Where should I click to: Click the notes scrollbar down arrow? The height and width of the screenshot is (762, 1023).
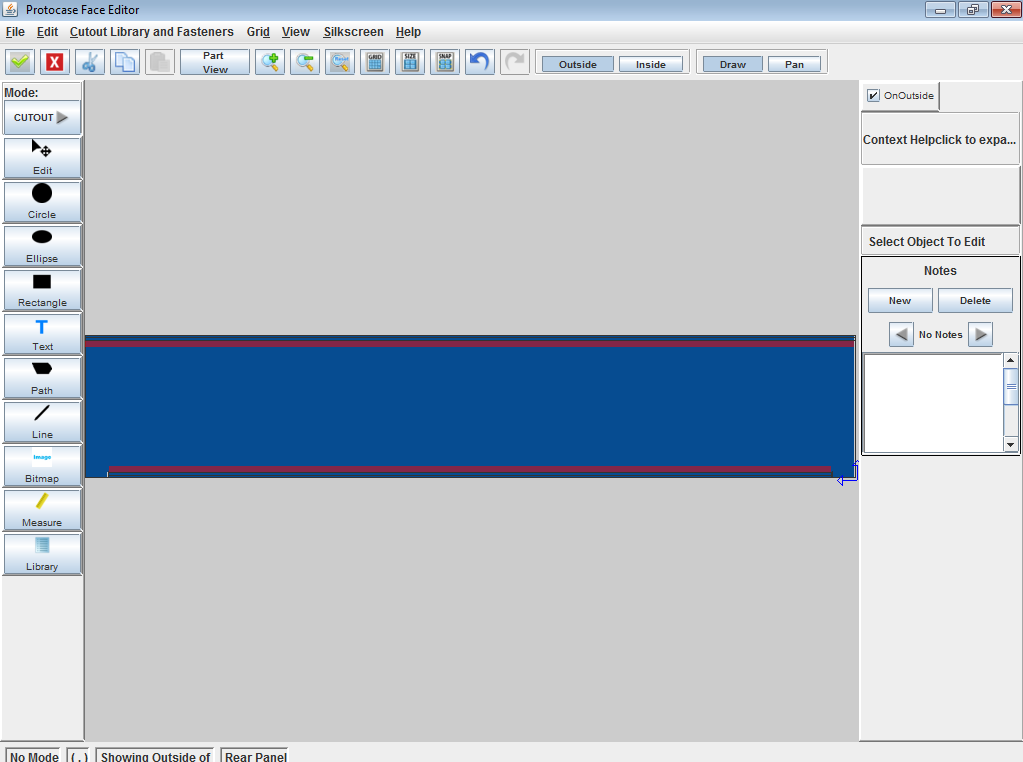(1010, 445)
